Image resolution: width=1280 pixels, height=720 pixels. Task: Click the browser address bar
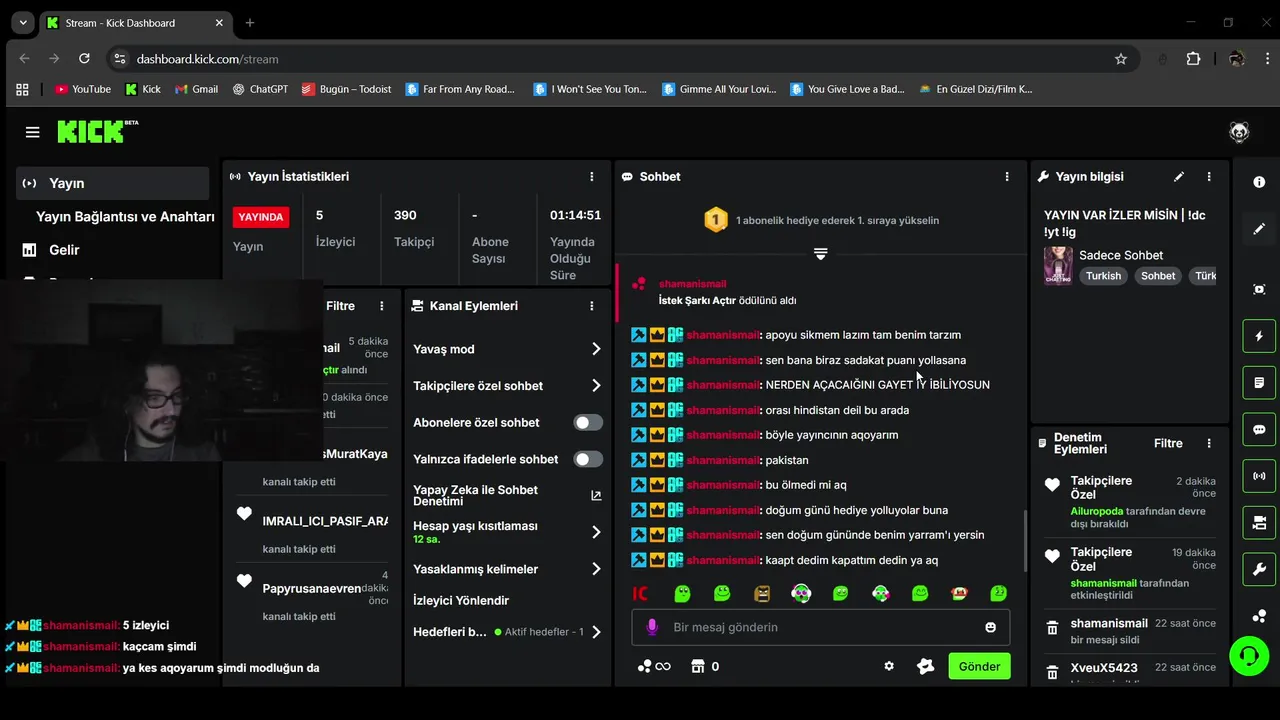point(620,59)
